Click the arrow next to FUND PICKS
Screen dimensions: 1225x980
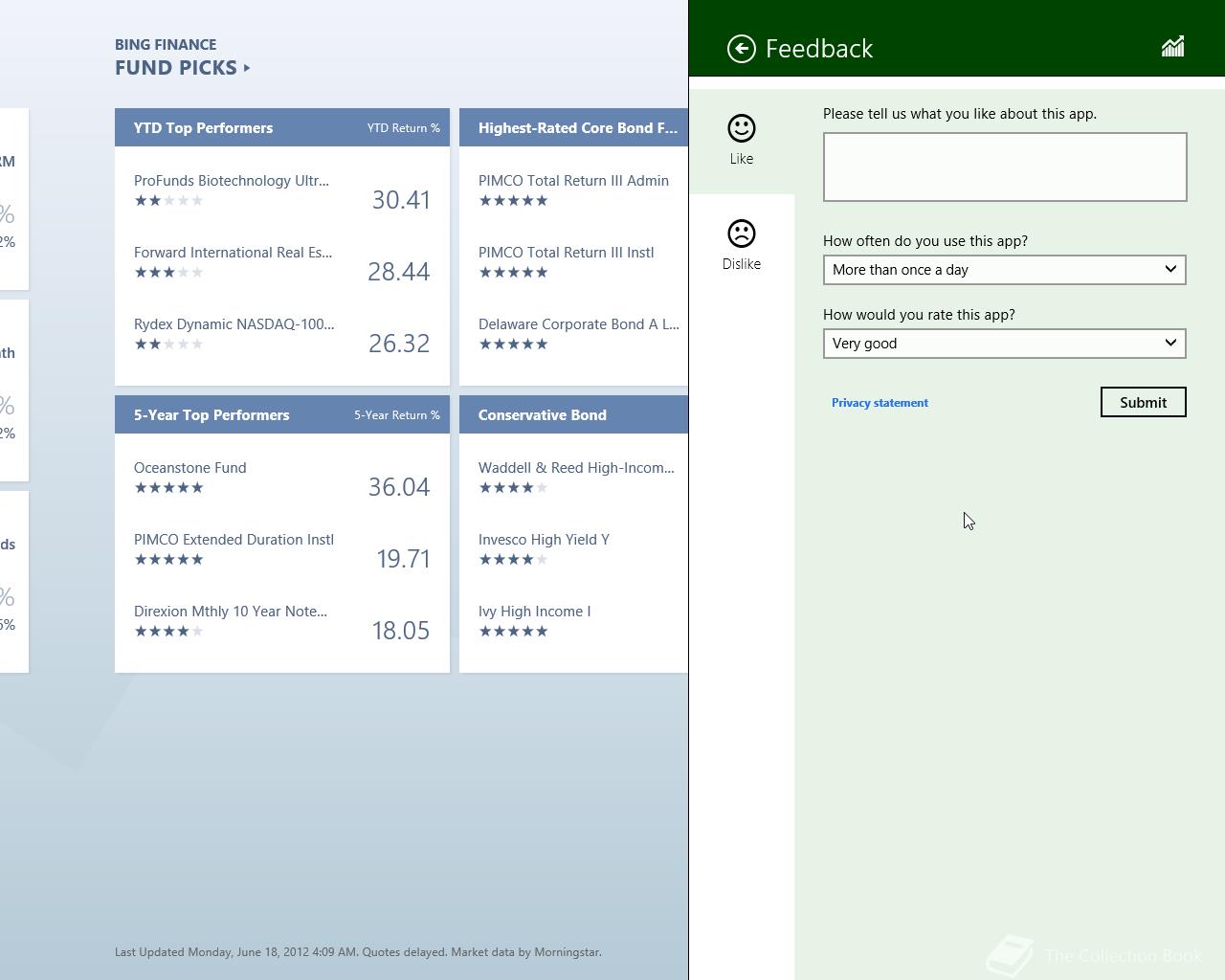(x=247, y=68)
